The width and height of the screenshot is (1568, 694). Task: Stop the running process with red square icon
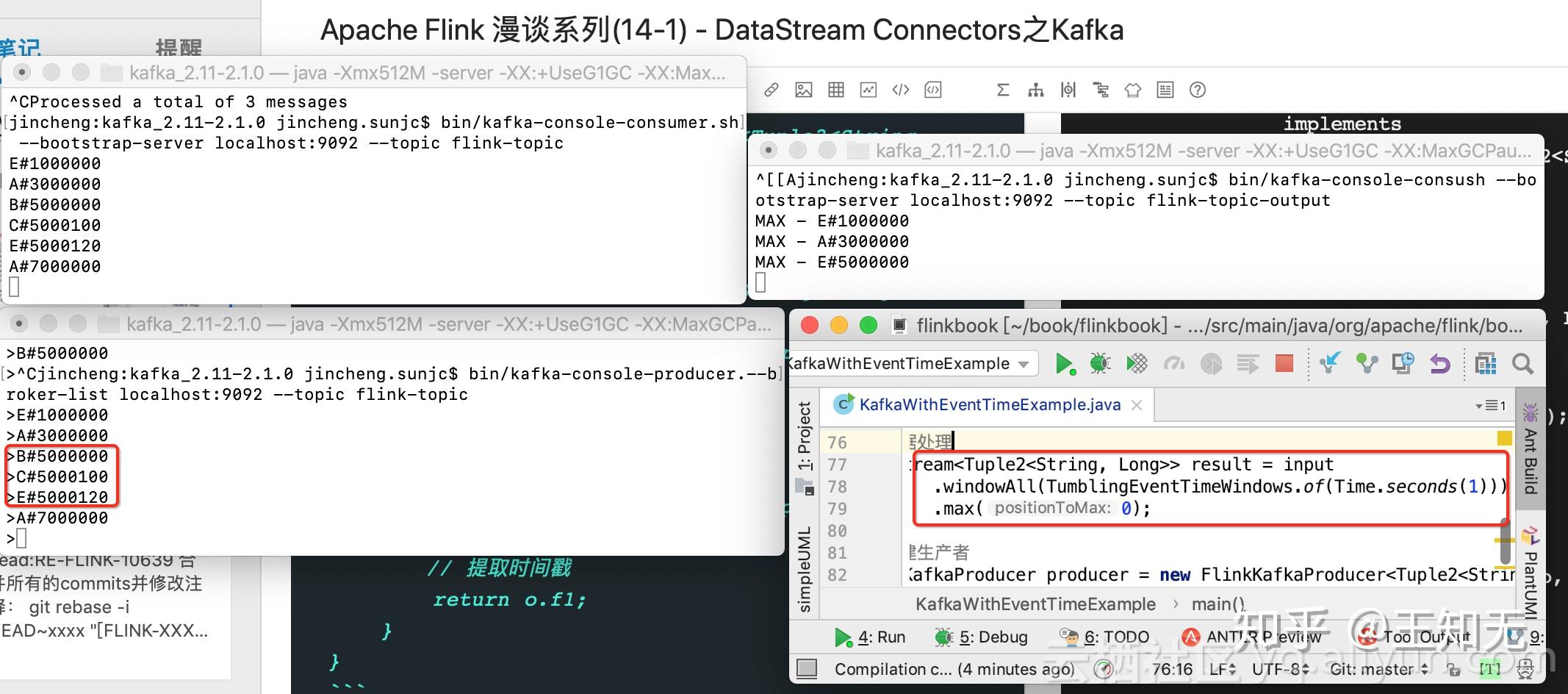[1284, 363]
